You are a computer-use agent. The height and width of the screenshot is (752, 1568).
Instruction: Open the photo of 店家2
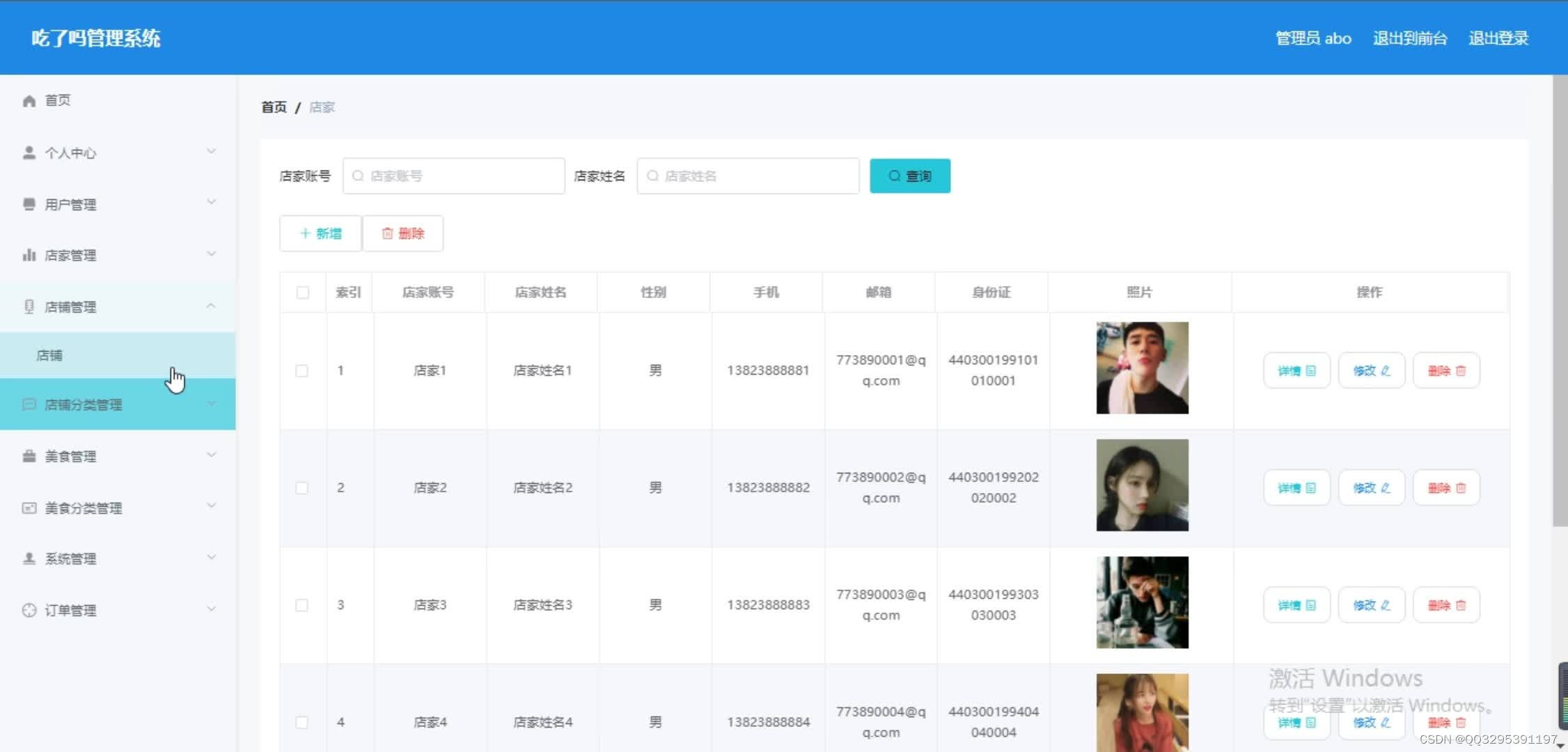tap(1142, 485)
